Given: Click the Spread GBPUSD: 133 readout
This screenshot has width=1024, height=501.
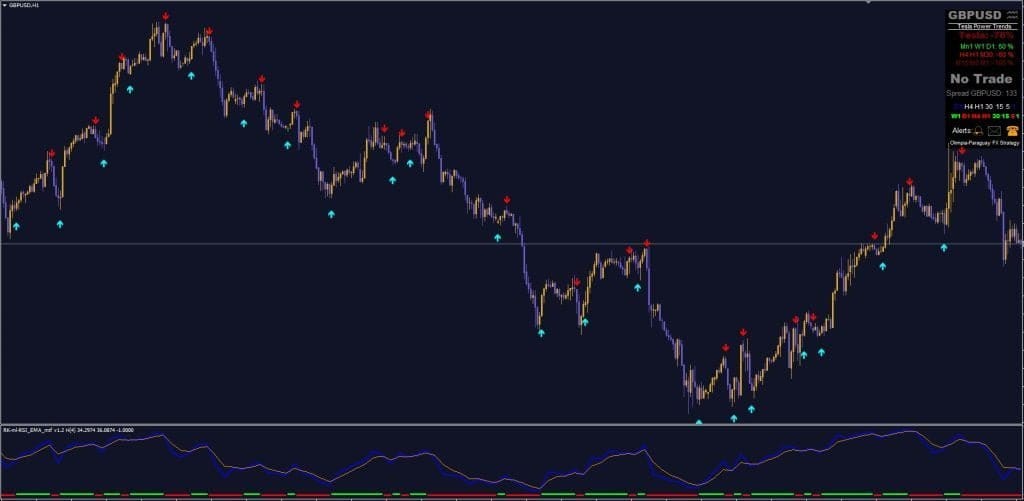Looking at the screenshot, I should (981, 93).
